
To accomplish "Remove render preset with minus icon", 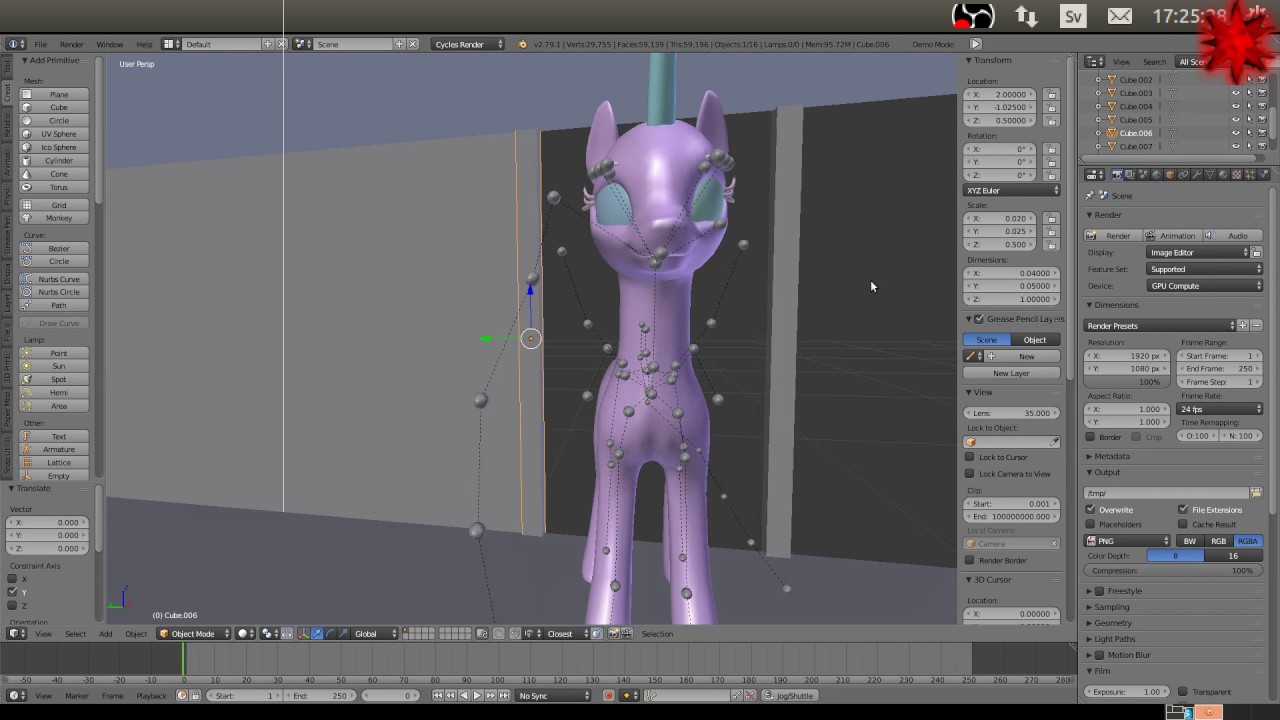I will [x=1256, y=326].
